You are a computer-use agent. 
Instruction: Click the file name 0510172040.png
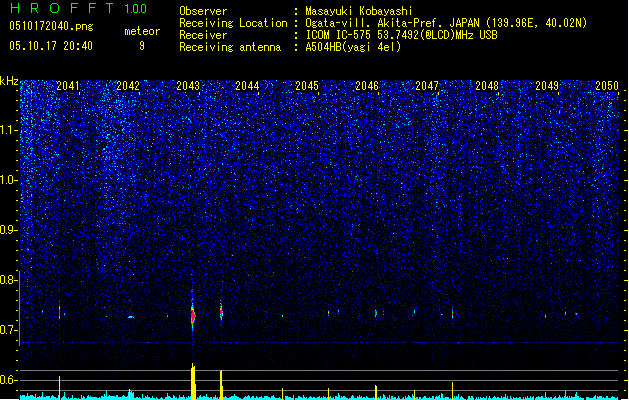point(51,26)
